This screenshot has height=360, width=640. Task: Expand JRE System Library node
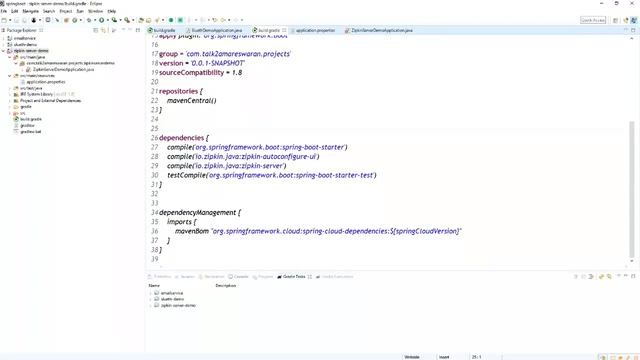(x=10, y=94)
